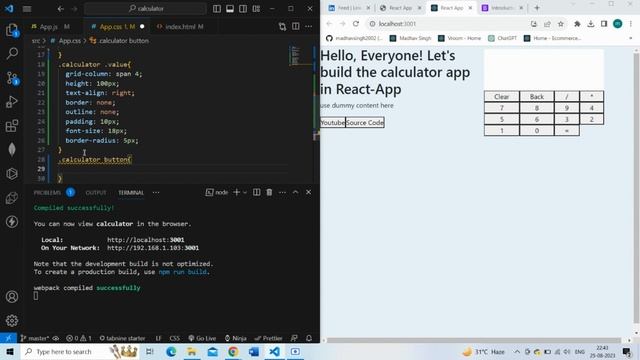This screenshot has height=360, width=640.
Task: Open the Run and Debug view
Action: (12, 101)
